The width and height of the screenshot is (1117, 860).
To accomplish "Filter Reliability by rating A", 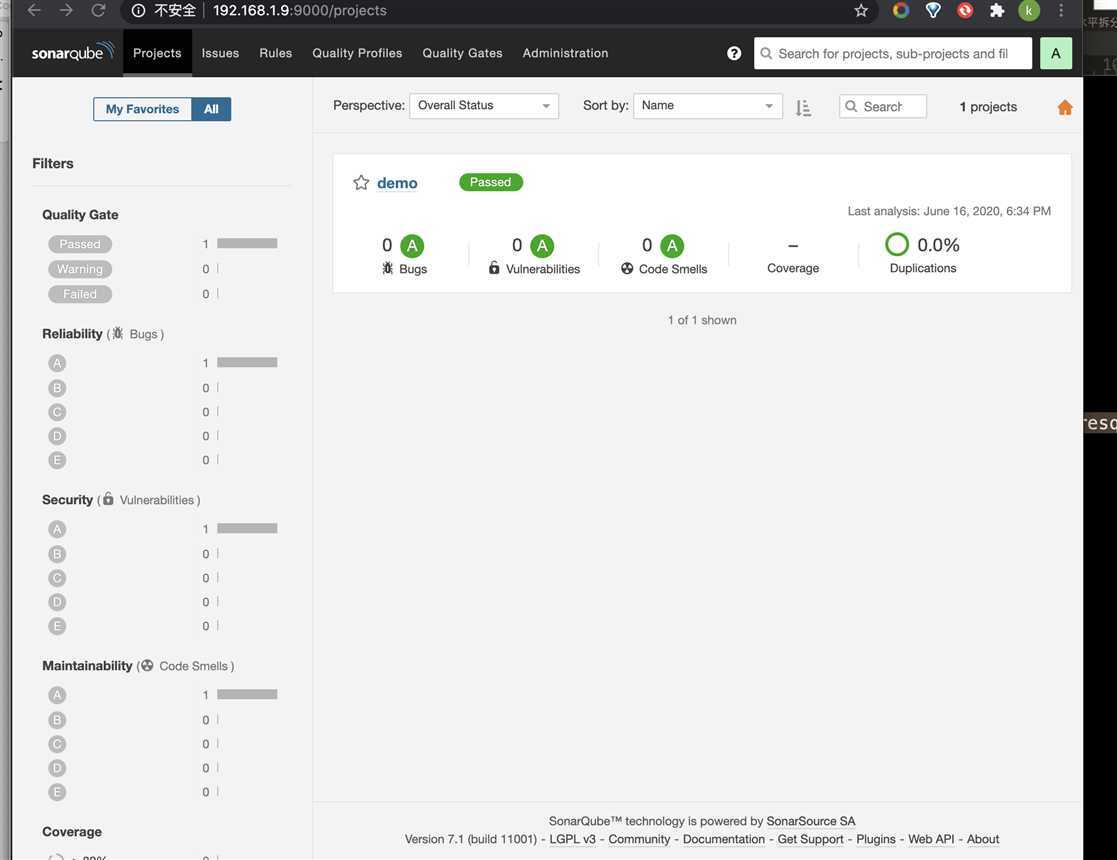I will 57,363.
